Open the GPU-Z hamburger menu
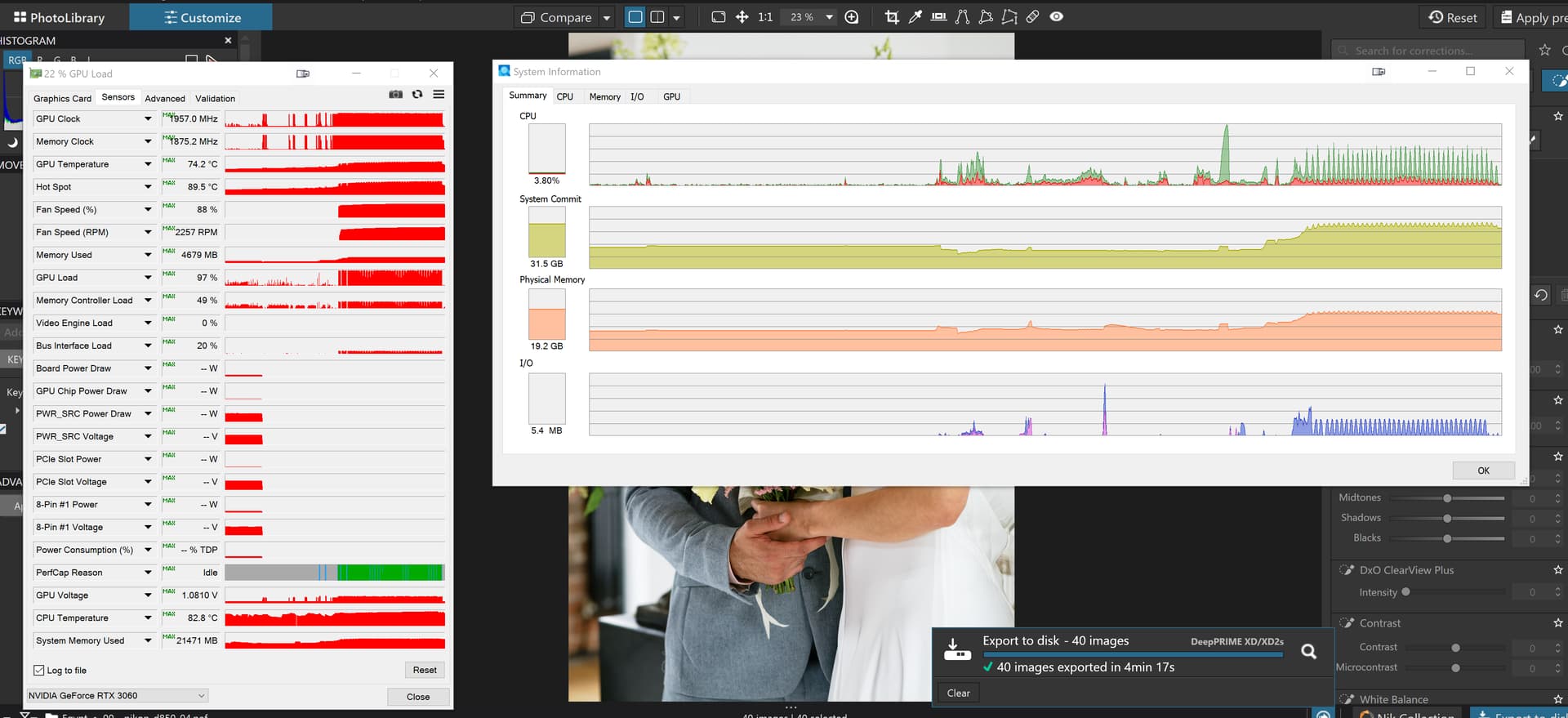This screenshot has height=718, width=1568. point(439,95)
